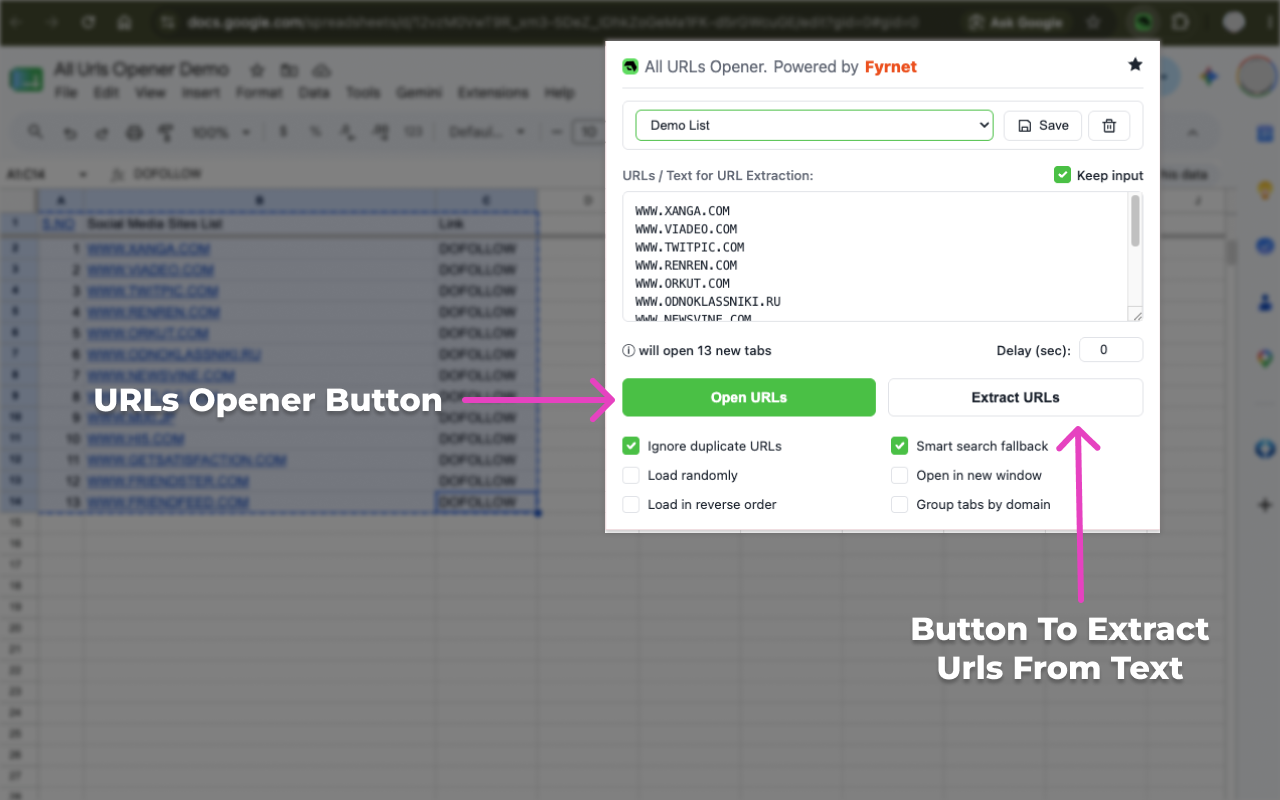1280x800 pixels.
Task: Select the paint format roller icon
Action: point(166,132)
